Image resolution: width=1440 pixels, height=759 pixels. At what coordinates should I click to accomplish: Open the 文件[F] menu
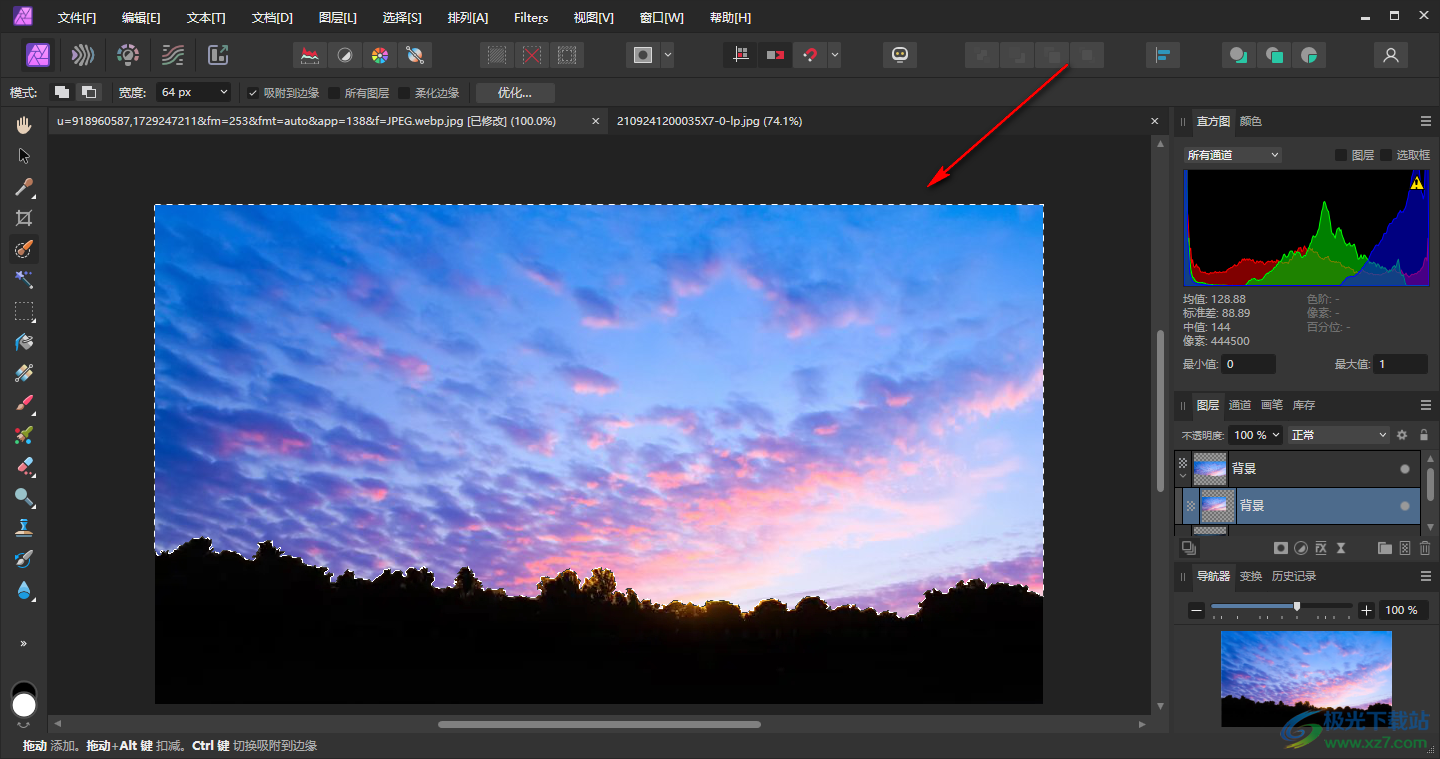tap(77, 18)
